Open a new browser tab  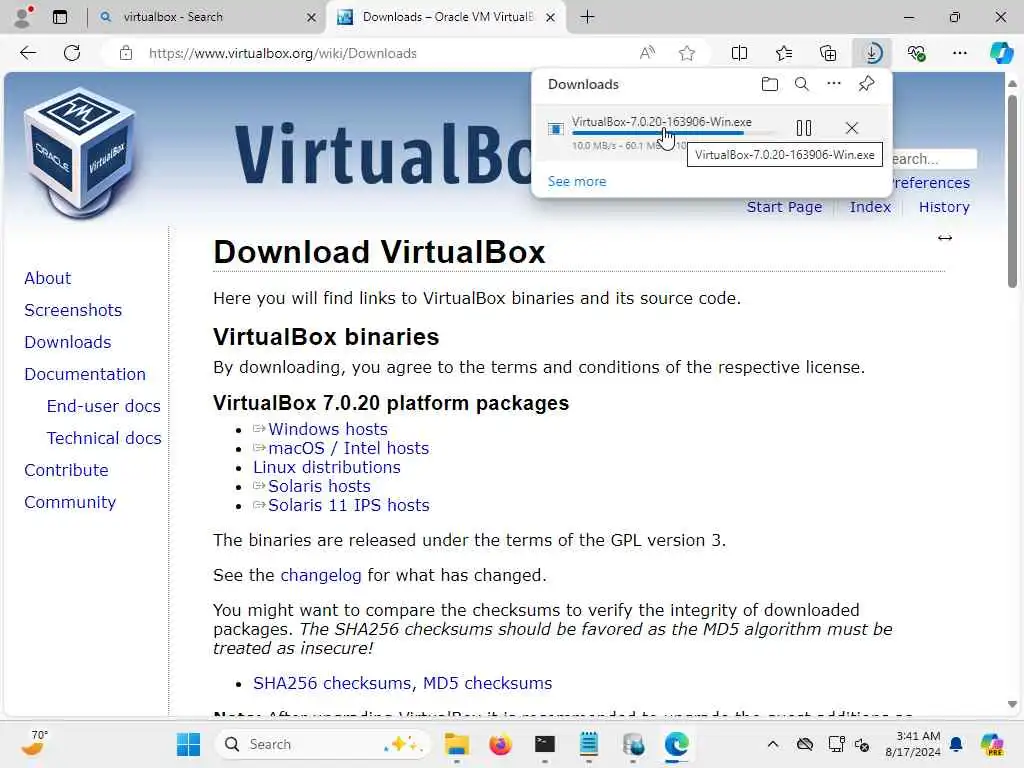587,17
